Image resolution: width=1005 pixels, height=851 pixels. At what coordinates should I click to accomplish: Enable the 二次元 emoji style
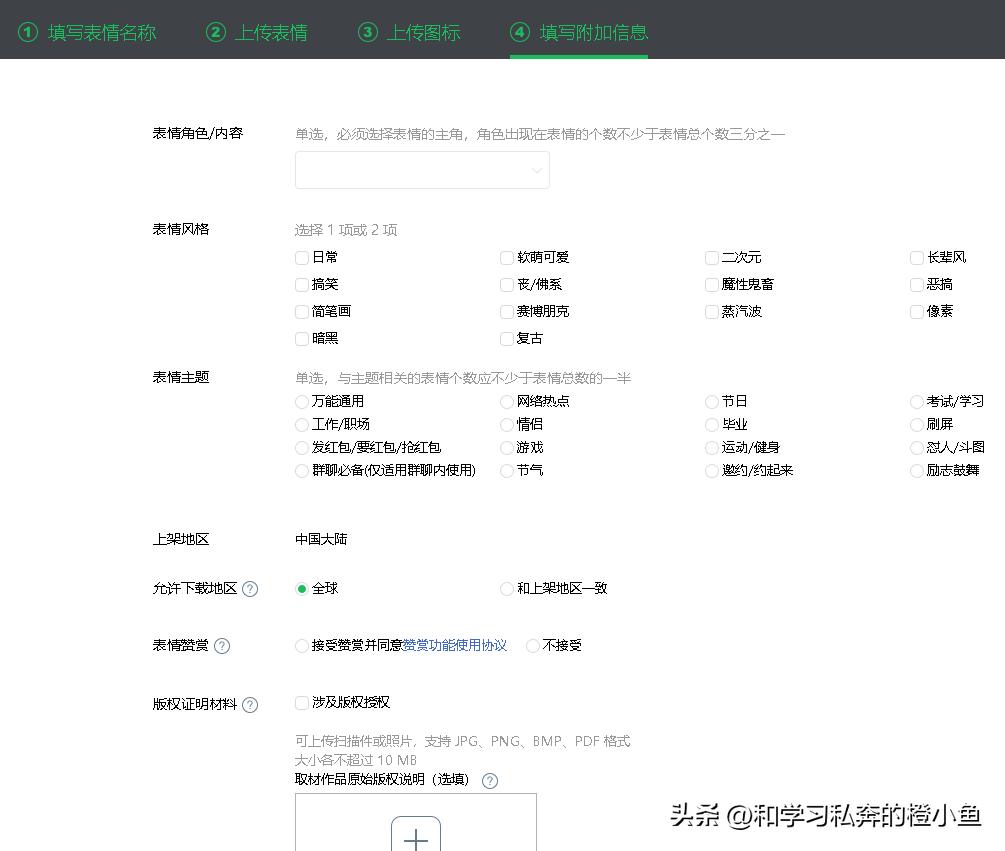pyautogui.click(x=711, y=257)
